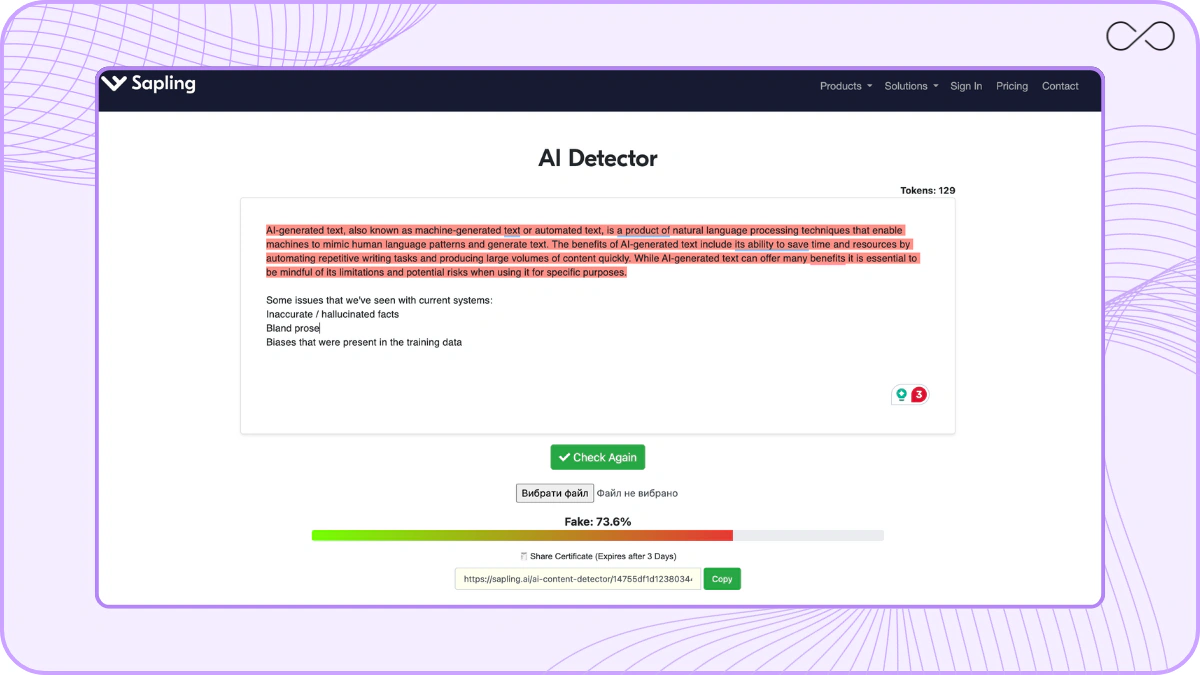Click the red badge showing 3 edits

point(919,395)
